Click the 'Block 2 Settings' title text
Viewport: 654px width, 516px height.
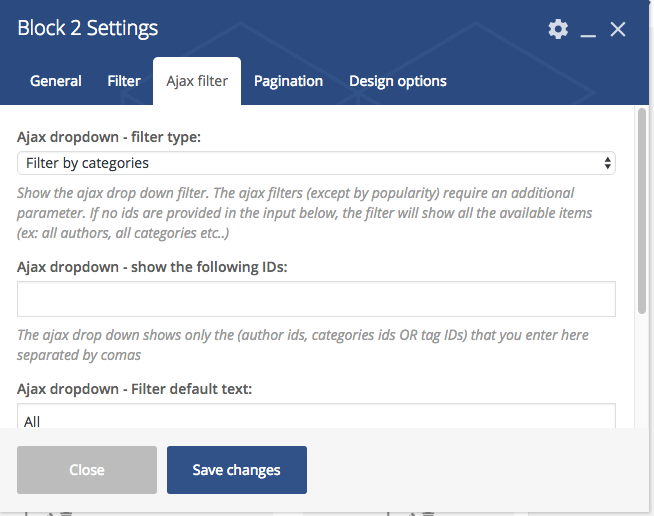88,29
